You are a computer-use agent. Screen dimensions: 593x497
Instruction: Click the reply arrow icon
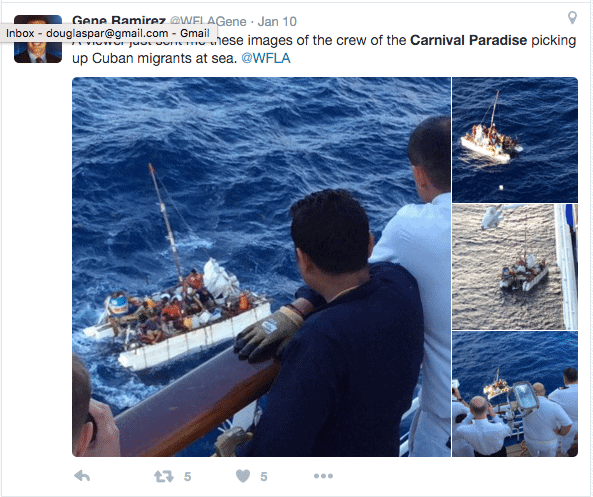pyautogui.click(x=82, y=476)
